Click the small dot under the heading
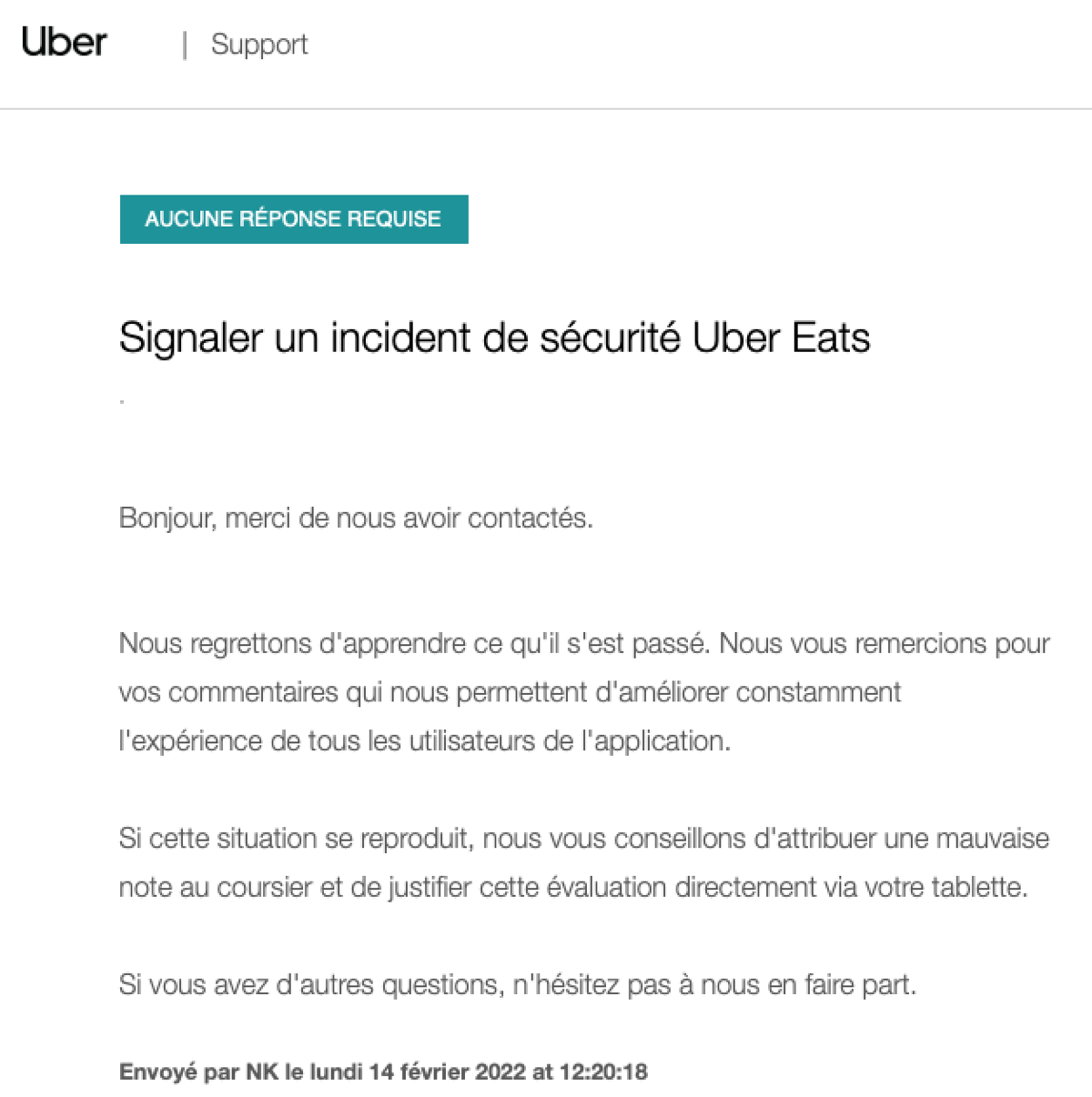1092x1097 pixels. (122, 400)
